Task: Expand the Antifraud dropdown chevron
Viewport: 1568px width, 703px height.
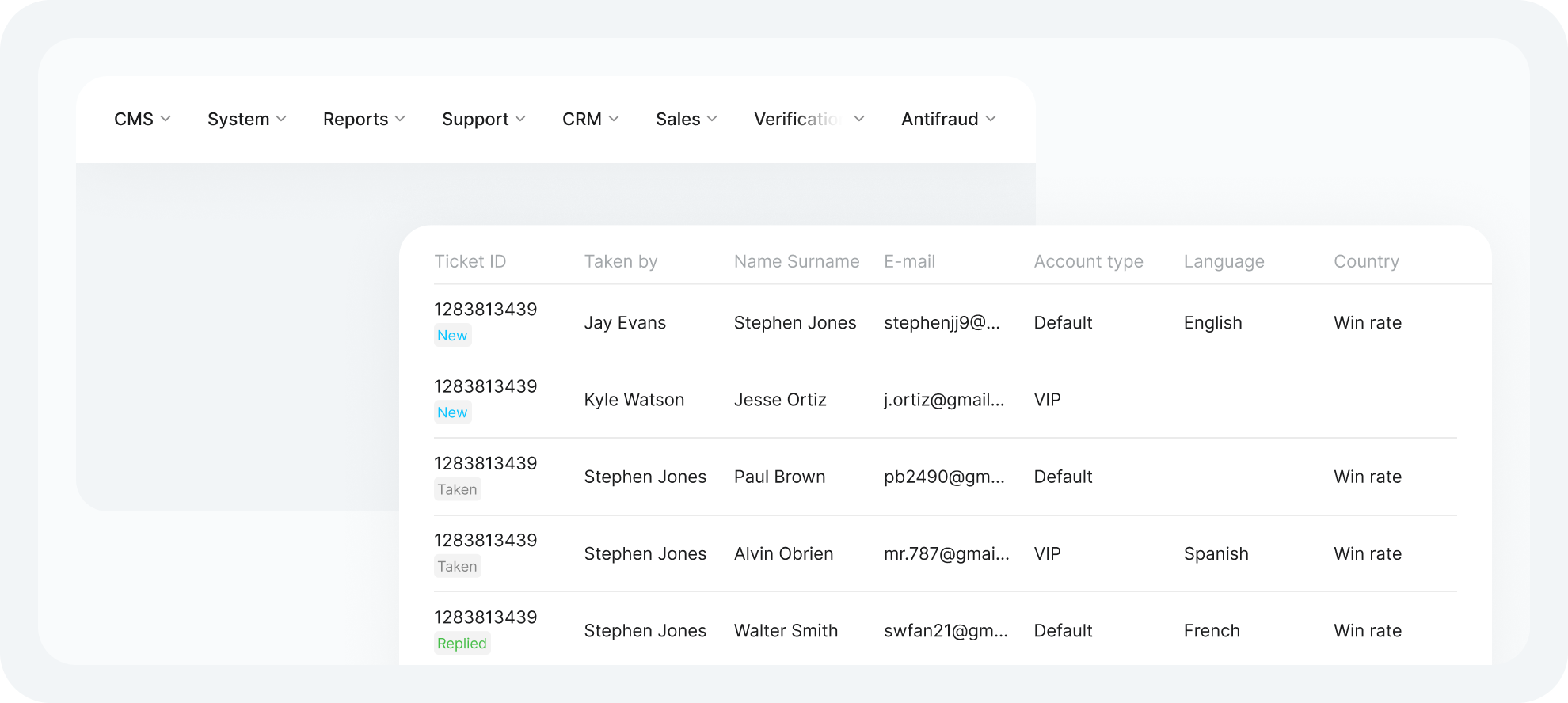Action: coord(991,119)
